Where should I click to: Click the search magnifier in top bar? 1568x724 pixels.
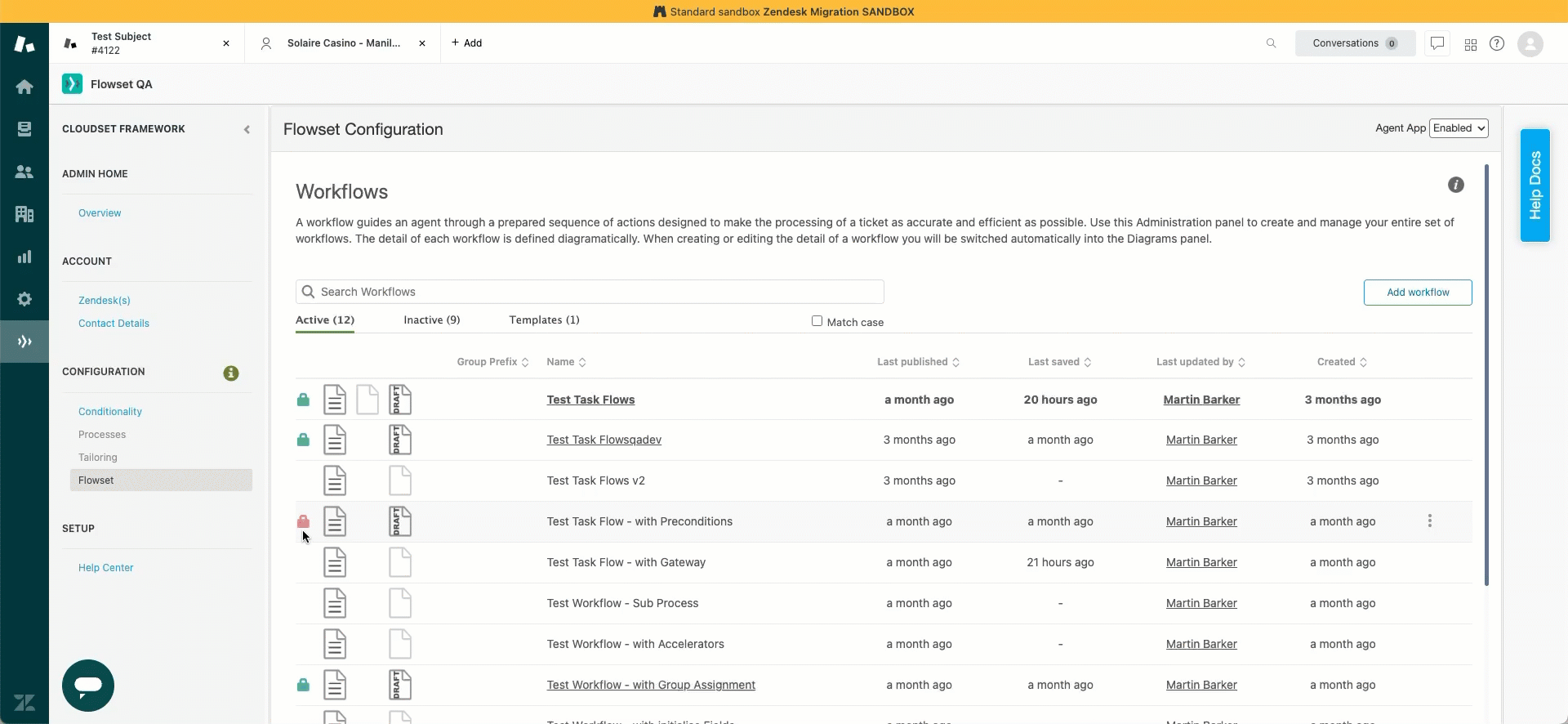click(1271, 43)
